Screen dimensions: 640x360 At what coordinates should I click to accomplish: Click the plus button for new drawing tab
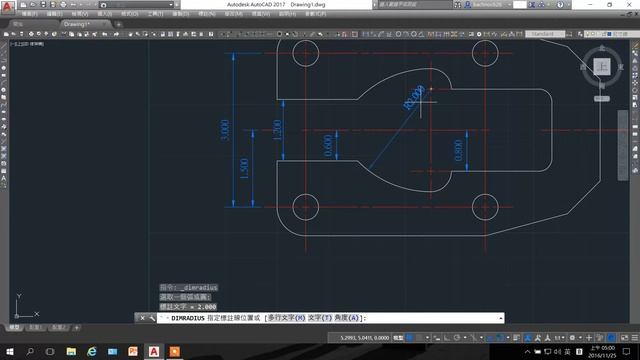pyautogui.click(x=119, y=24)
